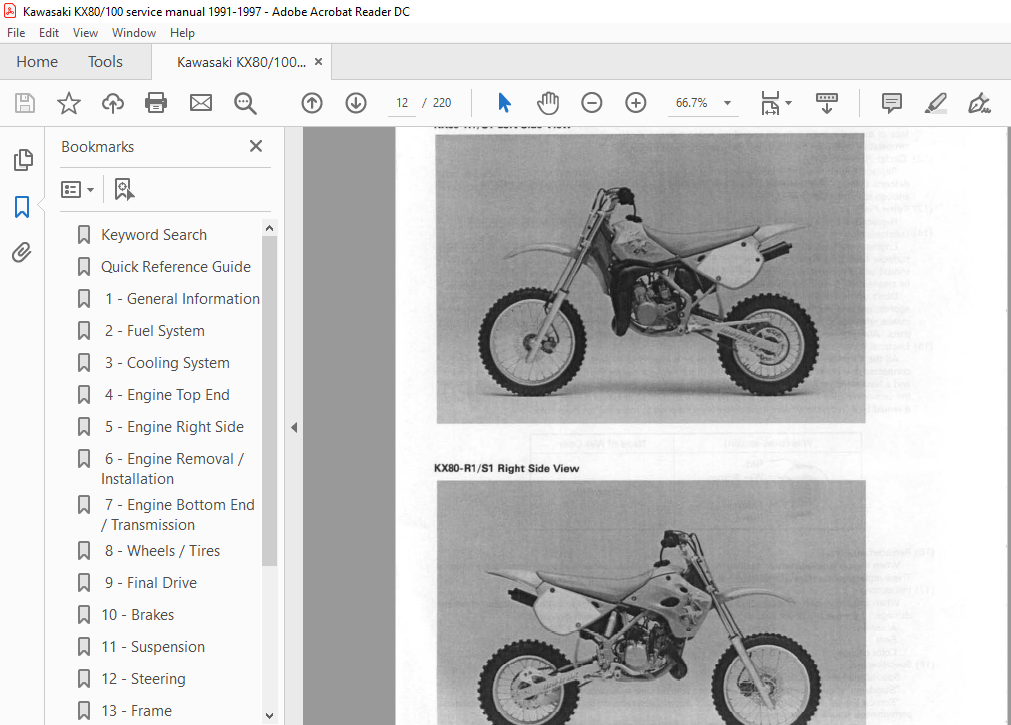1011x725 pixels.
Task: Jump to 8 - Wheels / Tires bookmark
Action: point(162,551)
